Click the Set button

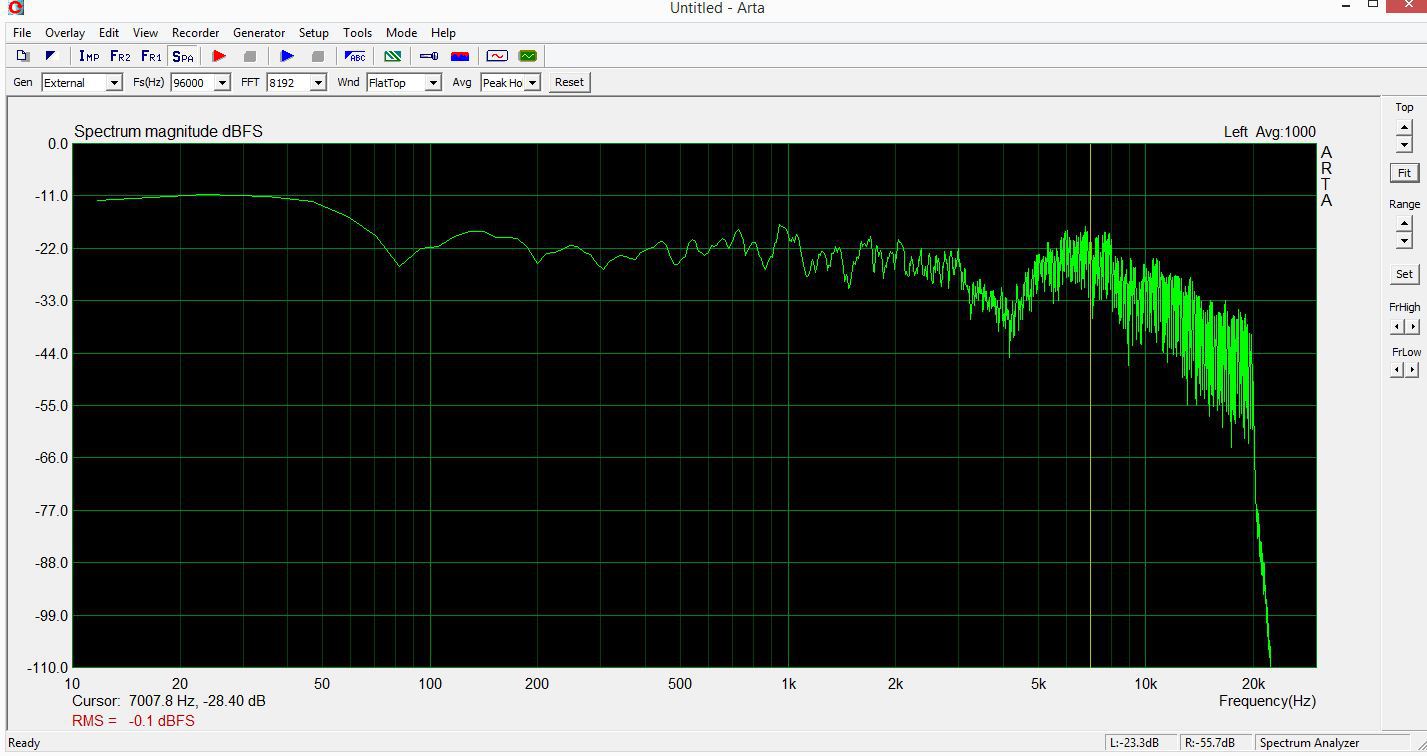point(1404,274)
